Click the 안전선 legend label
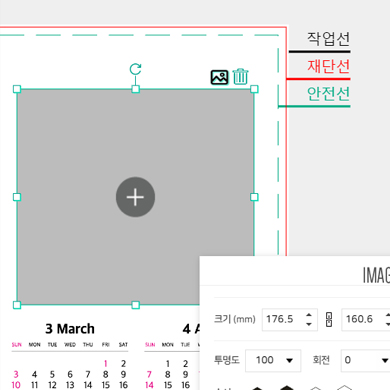390x390 pixels. click(x=328, y=94)
